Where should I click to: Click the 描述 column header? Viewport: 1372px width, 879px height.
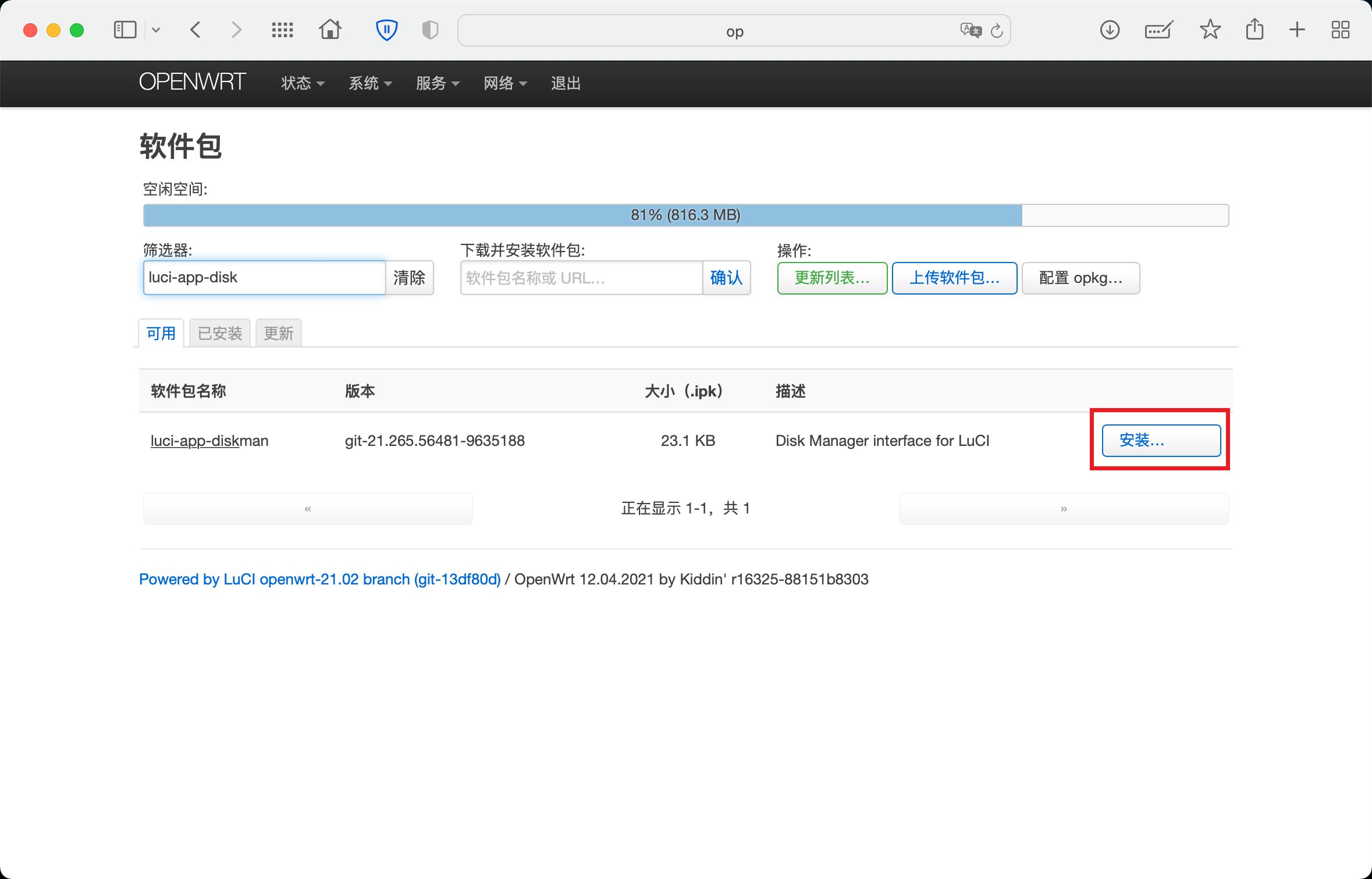(x=791, y=391)
